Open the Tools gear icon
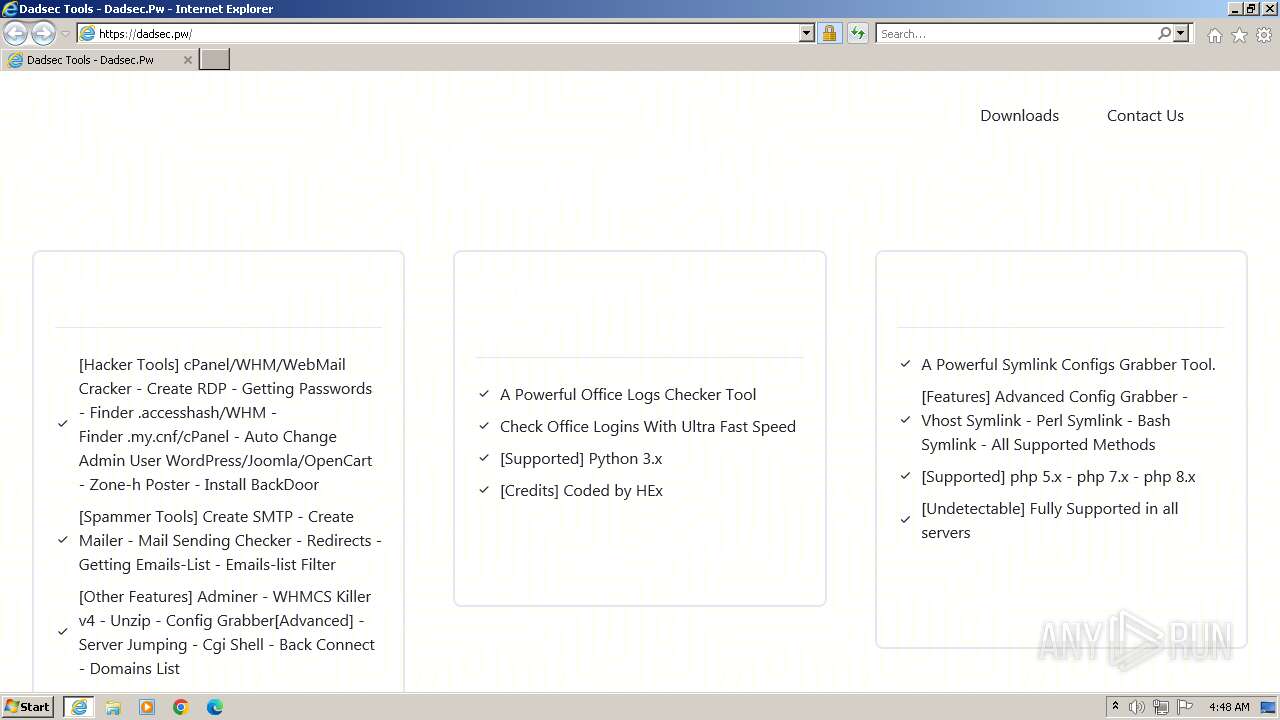The height and width of the screenshot is (720, 1280). [x=1264, y=35]
